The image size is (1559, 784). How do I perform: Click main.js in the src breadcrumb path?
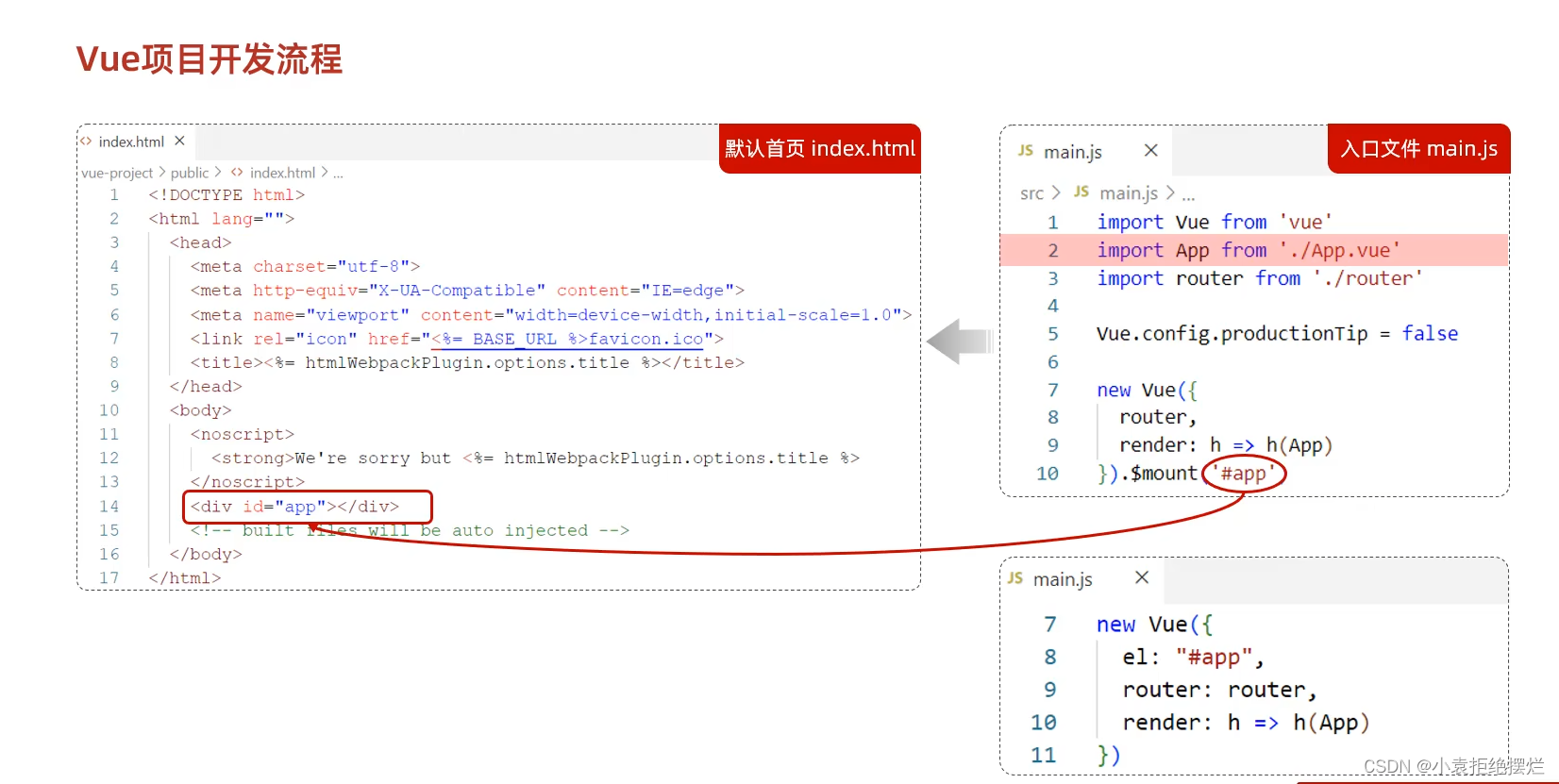point(1129,193)
